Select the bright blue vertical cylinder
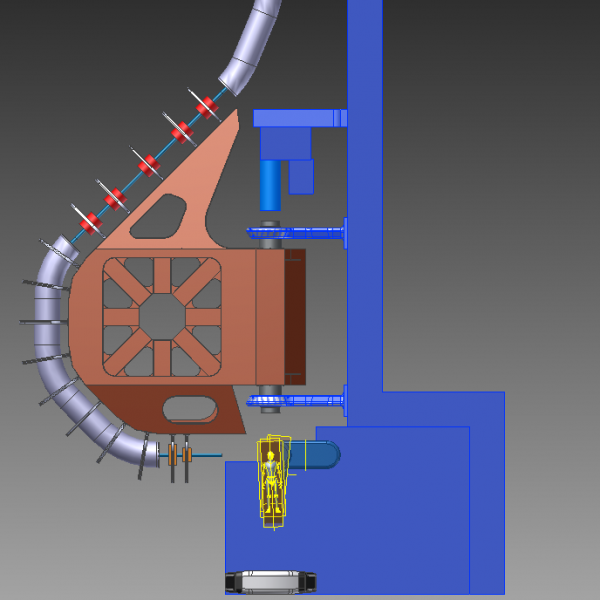Screen dimensions: 600x600 tap(270, 185)
